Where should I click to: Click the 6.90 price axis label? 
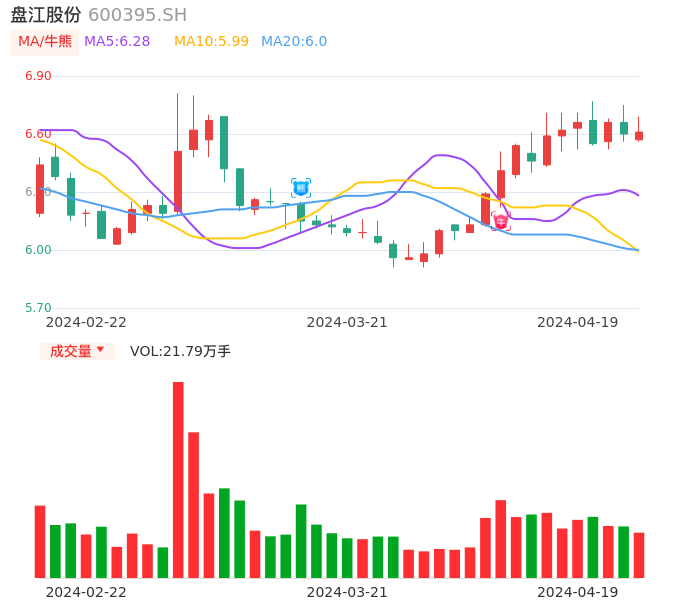pos(38,76)
